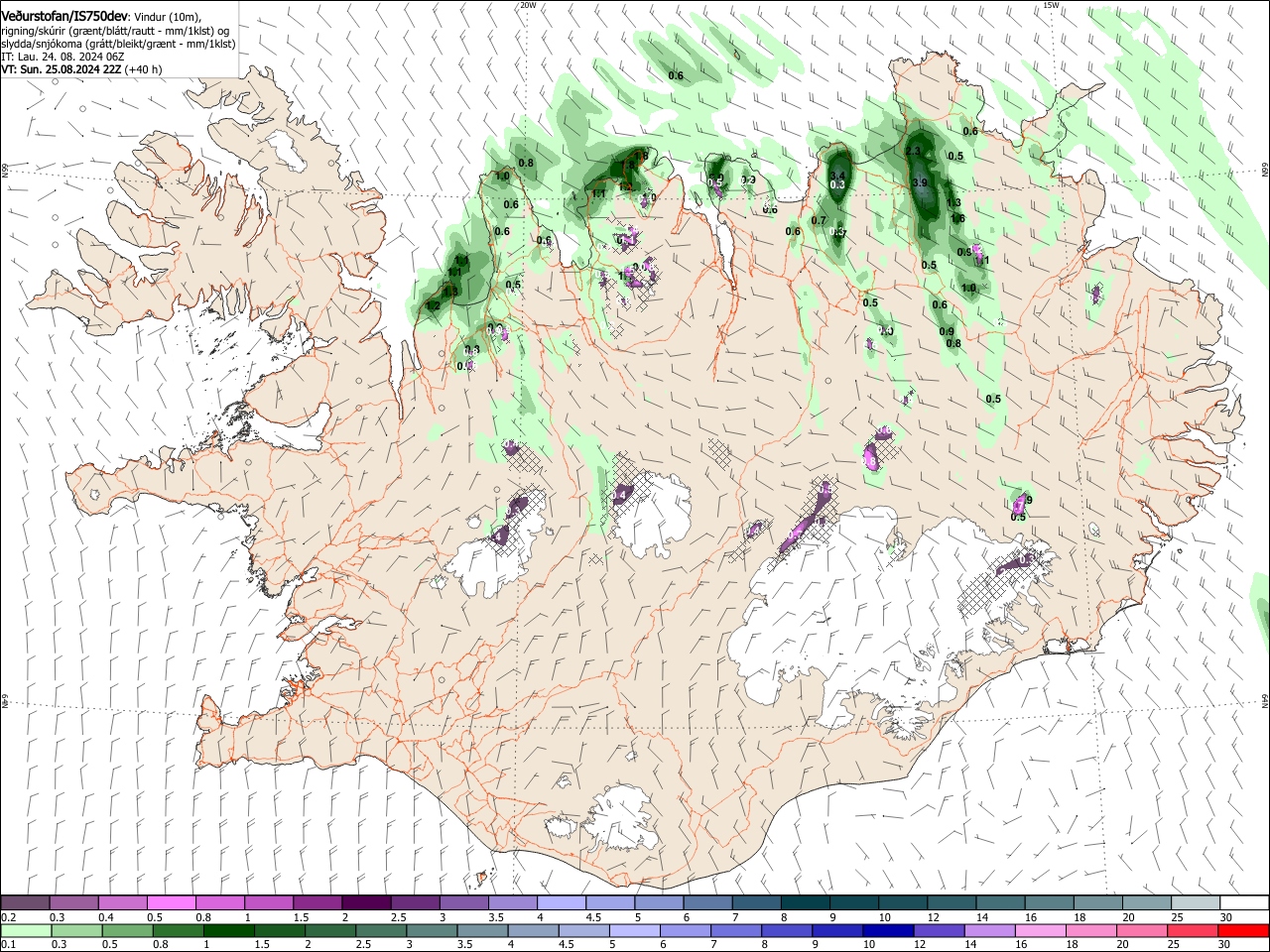Choose the red-pink 25 swatch in lower legend row

tap(1193, 931)
